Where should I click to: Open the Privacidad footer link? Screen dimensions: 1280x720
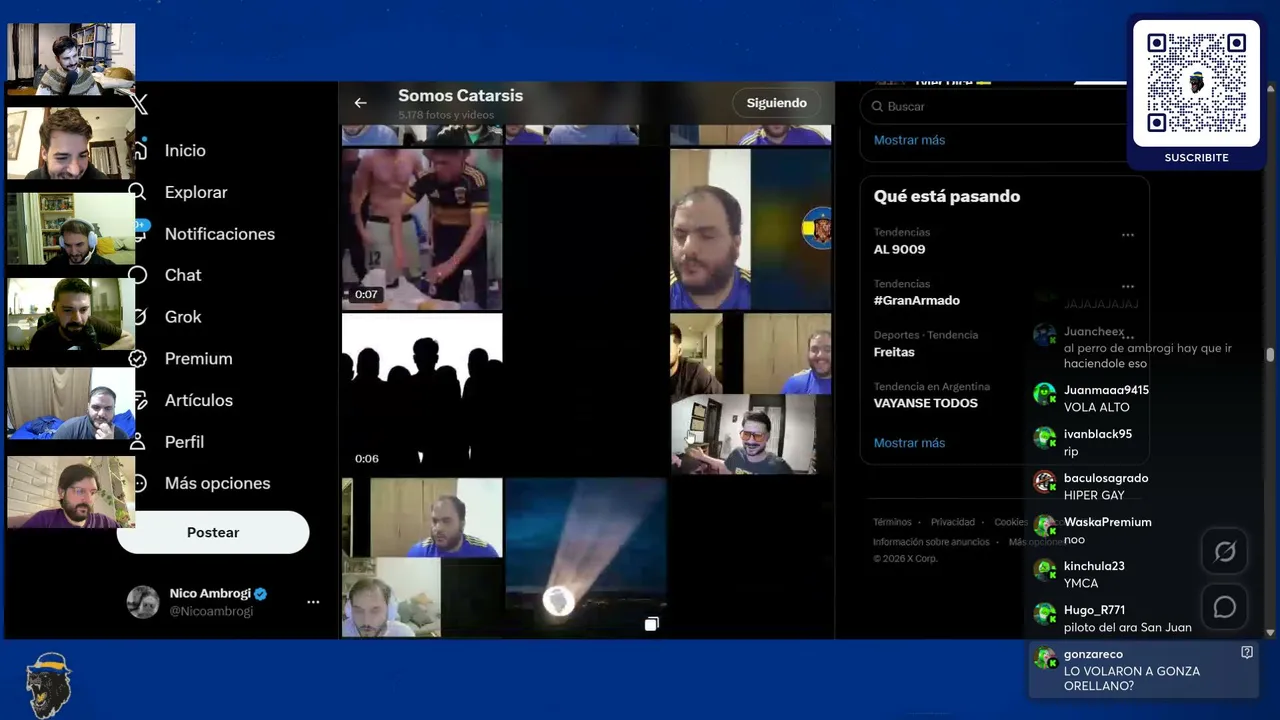click(x=953, y=522)
